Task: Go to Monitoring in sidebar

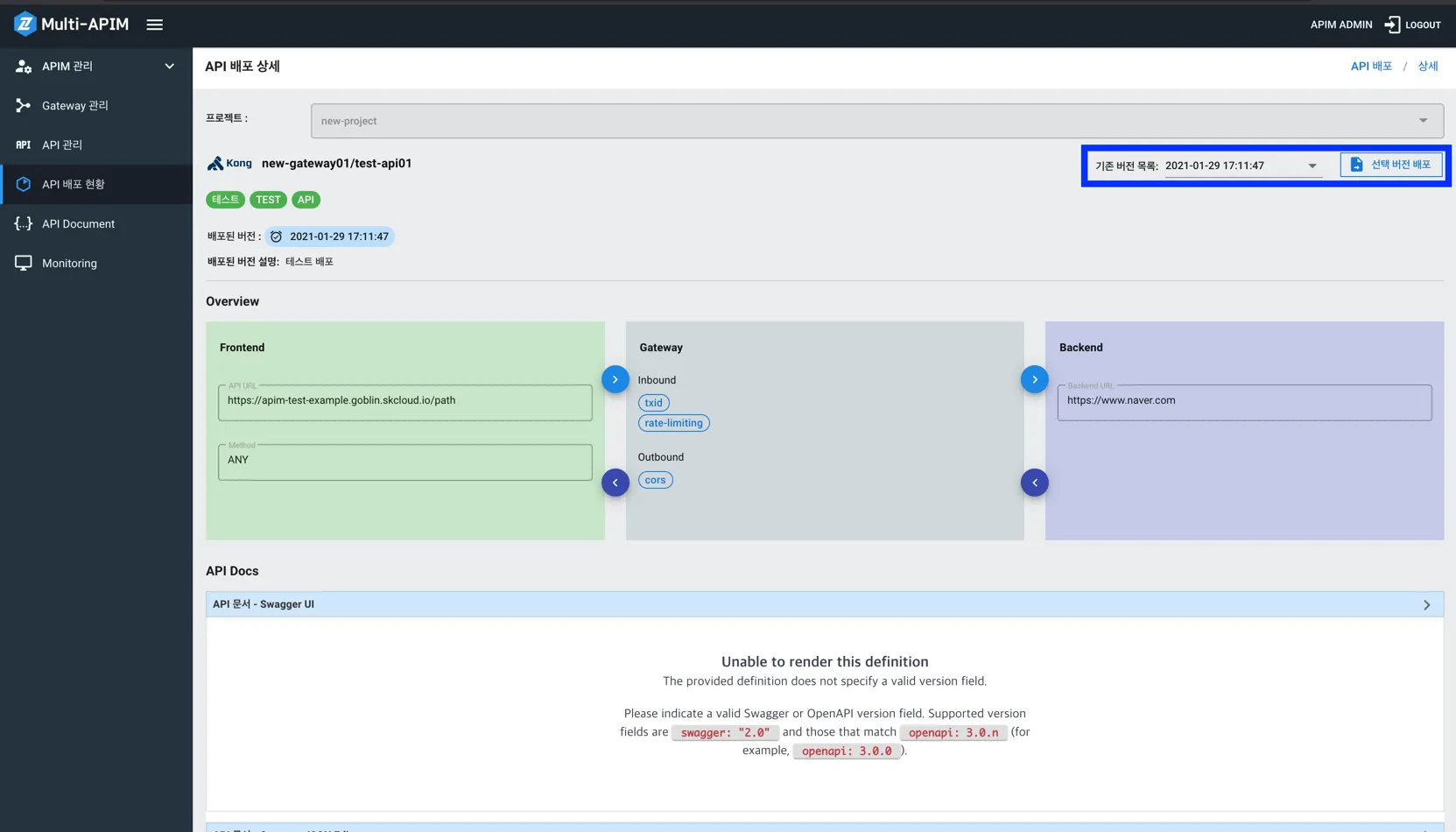Action: (x=69, y=264)
